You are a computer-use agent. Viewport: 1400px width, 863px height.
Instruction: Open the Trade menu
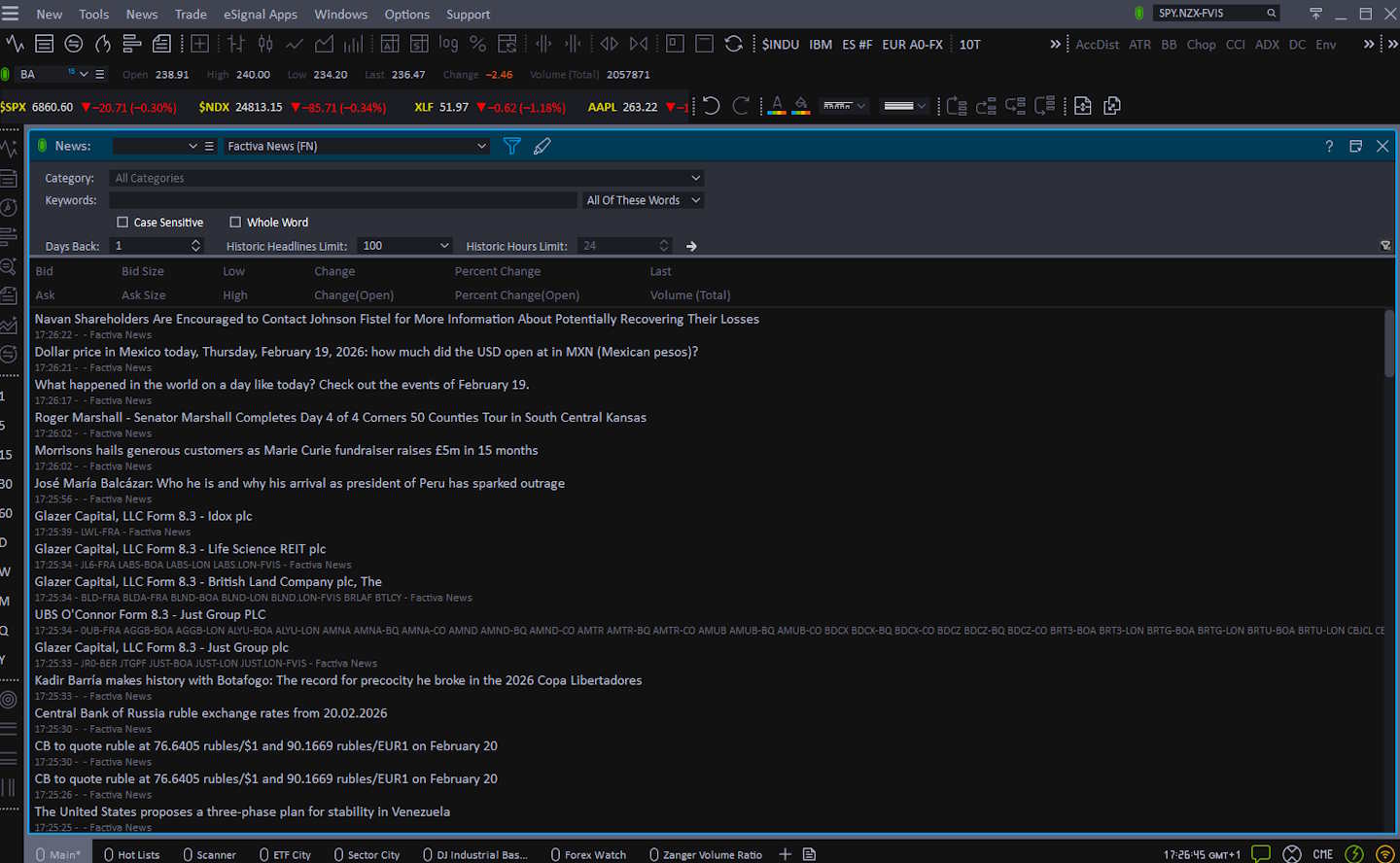tap(191, 15)
